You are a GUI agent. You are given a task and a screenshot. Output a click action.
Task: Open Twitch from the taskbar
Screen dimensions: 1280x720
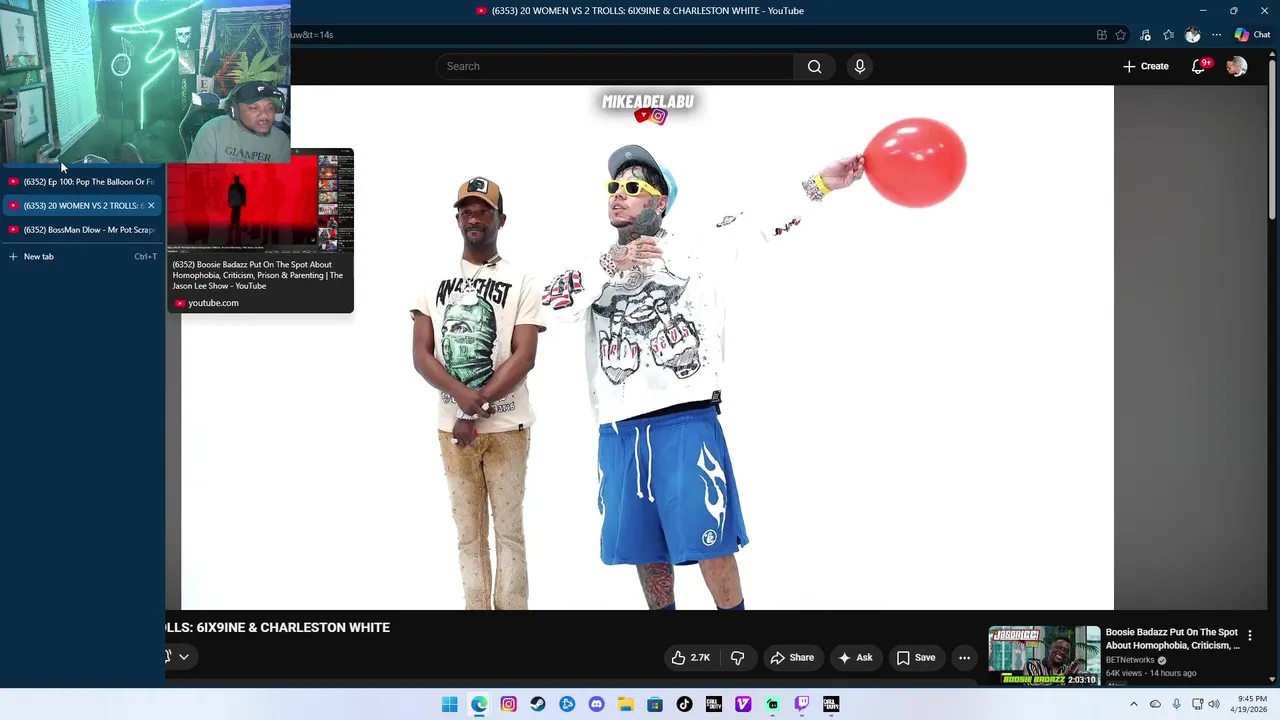[x=801, y=704]
